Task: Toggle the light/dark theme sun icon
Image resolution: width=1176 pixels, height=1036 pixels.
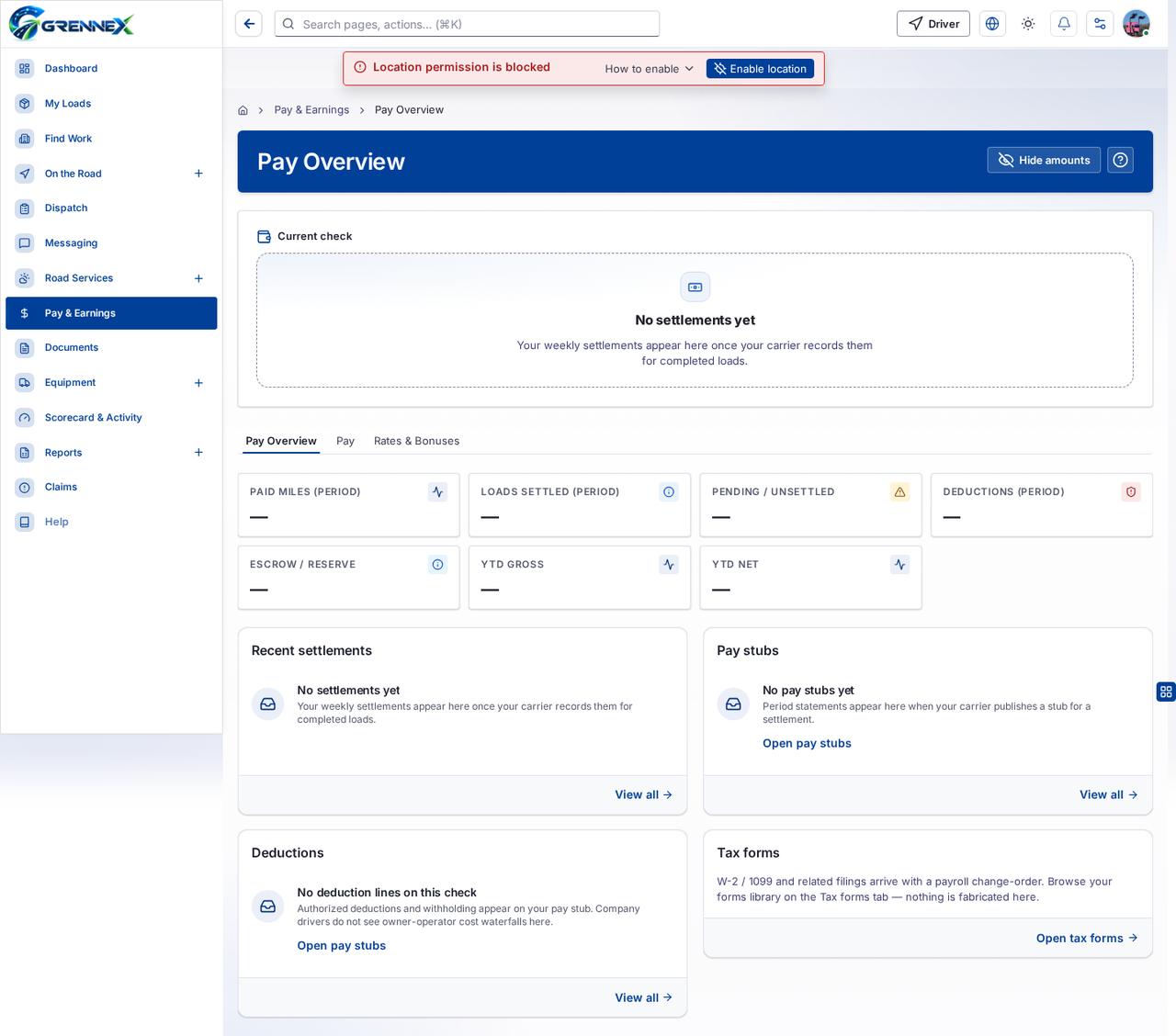Action: point(1028,24)
